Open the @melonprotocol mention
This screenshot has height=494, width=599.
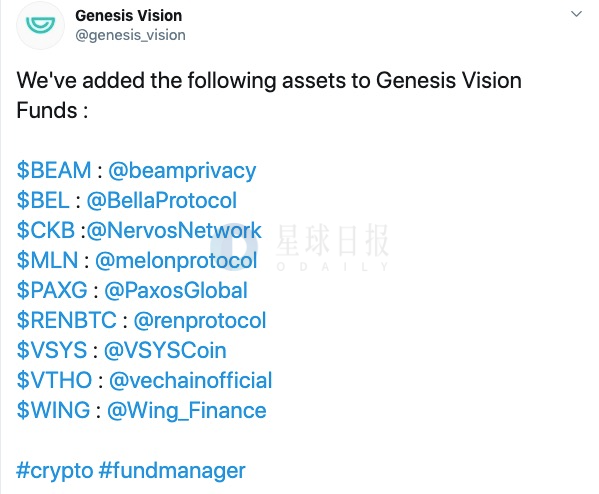point(176,261)
